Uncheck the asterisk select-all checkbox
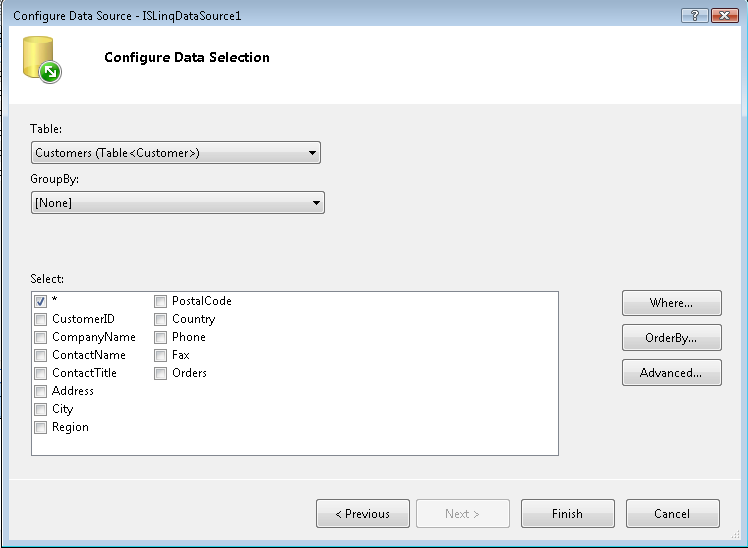 pyautogui.click(x=41, y=301)
